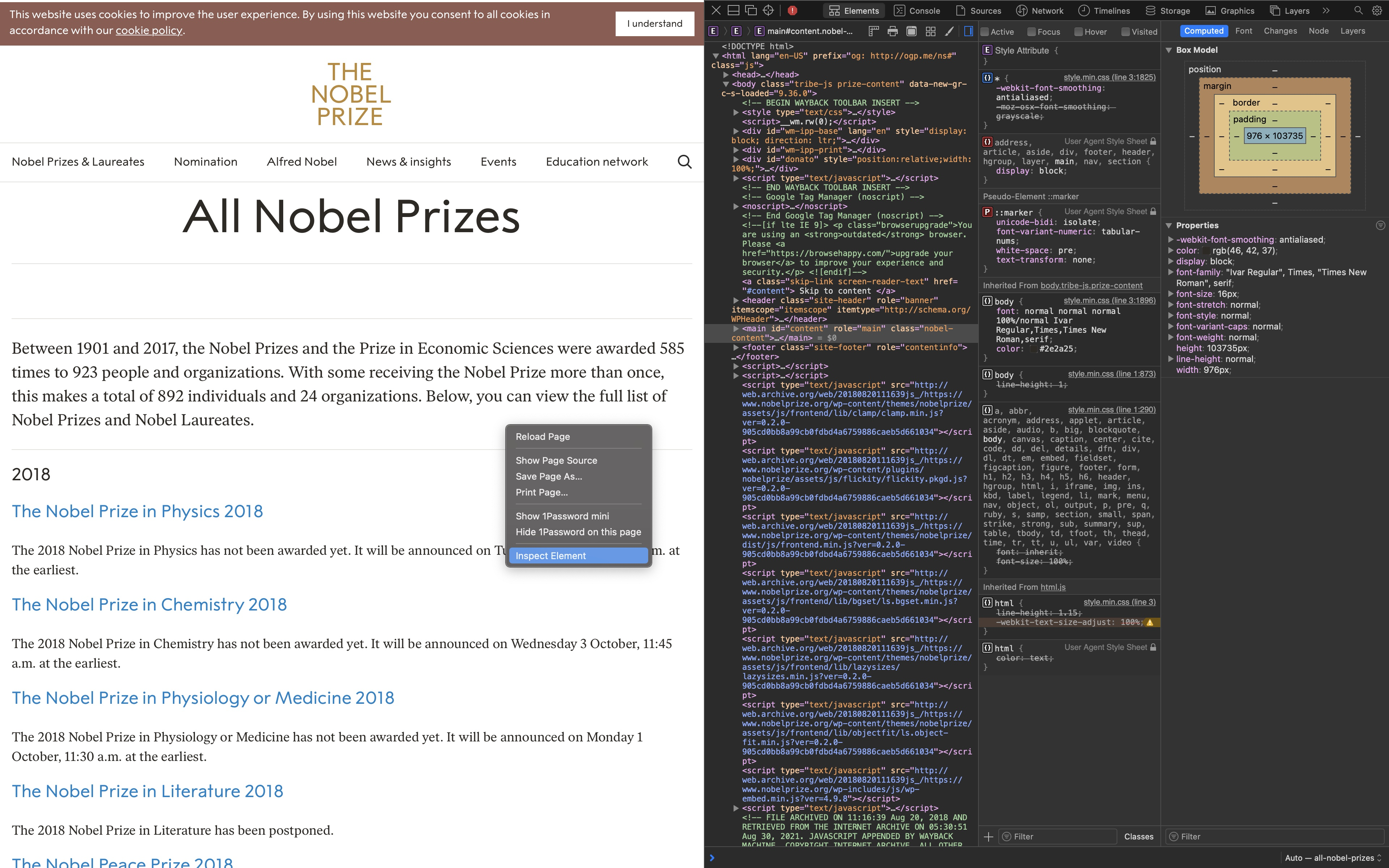
Task: Dock Web Inspector to bottom icon
Action: 733,10
